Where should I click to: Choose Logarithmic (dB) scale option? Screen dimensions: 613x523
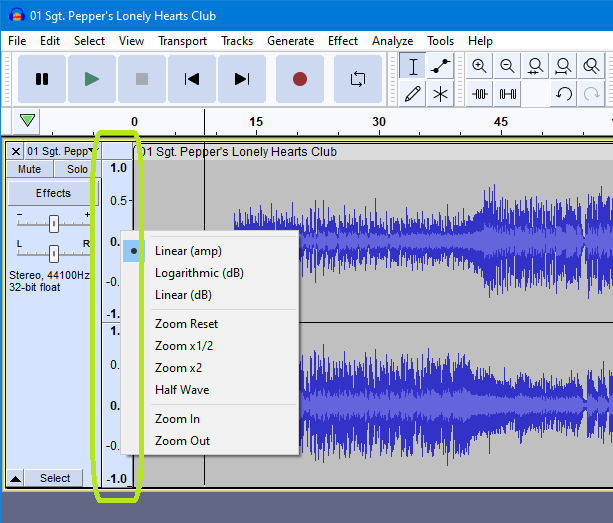210,273
